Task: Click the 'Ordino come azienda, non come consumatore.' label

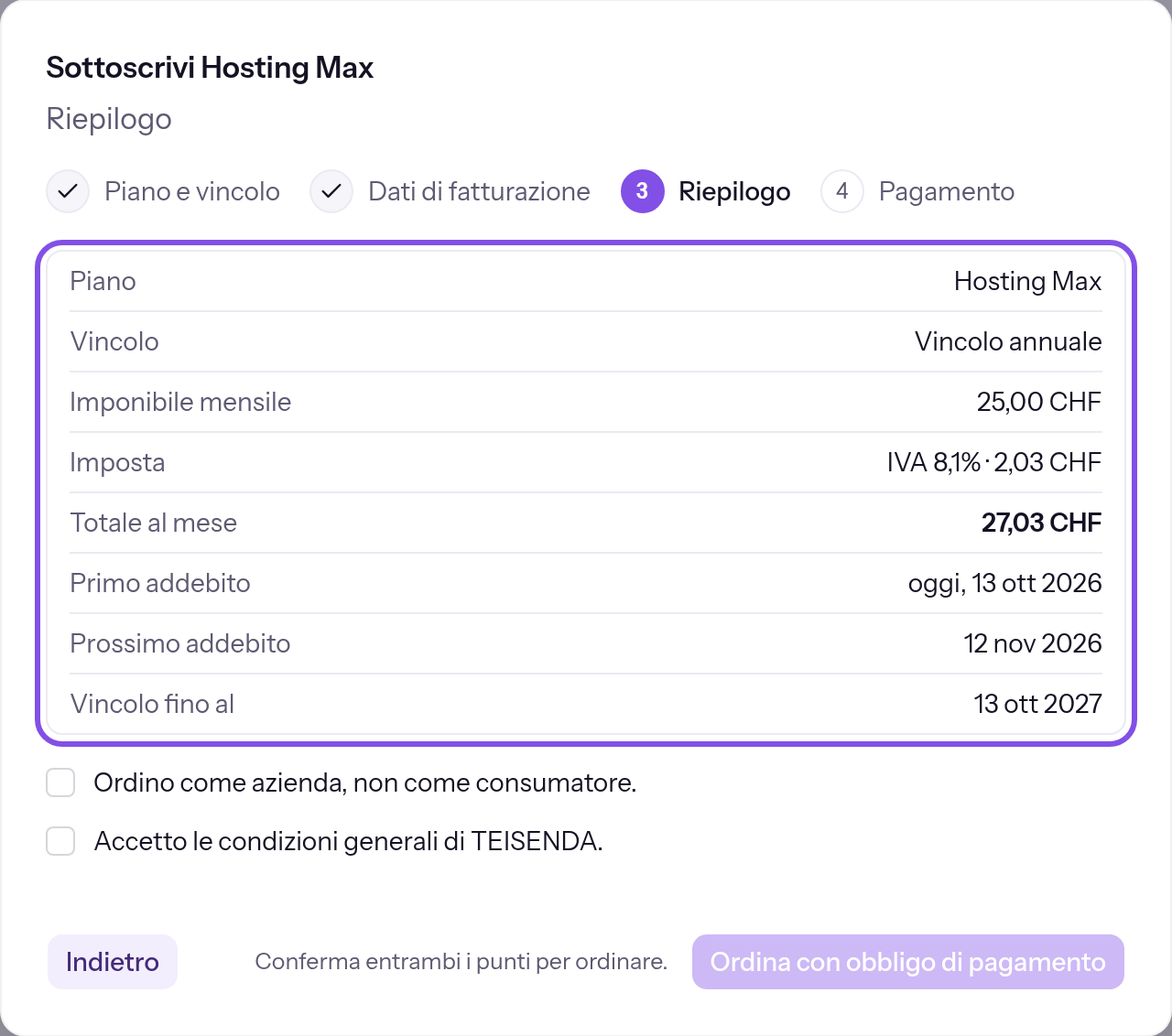Action: 365,782
